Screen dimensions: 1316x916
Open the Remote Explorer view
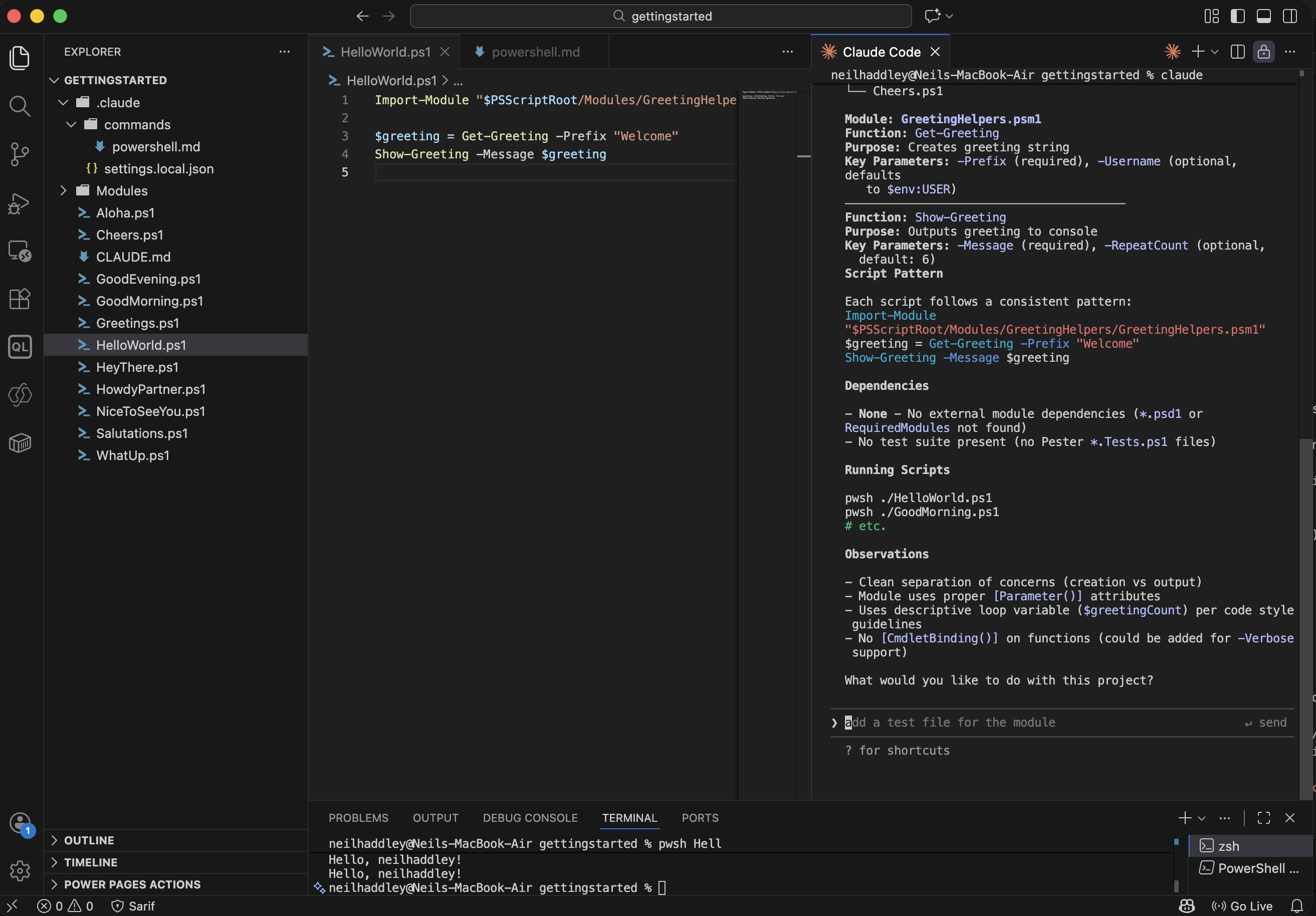(x=20, y=251)
